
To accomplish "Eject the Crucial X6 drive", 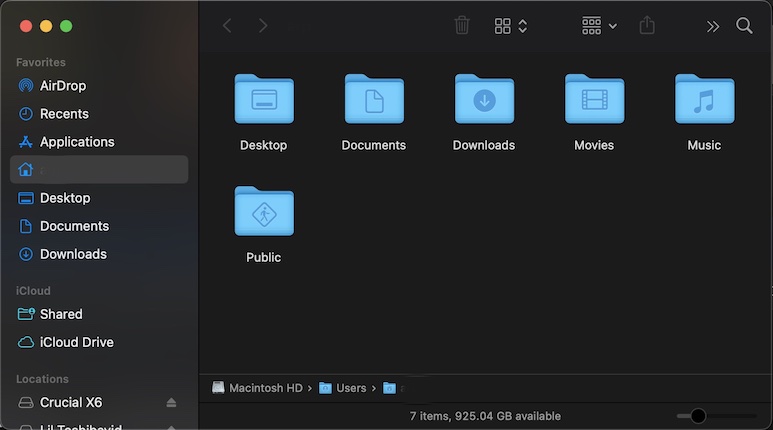I will coord(171,402).
